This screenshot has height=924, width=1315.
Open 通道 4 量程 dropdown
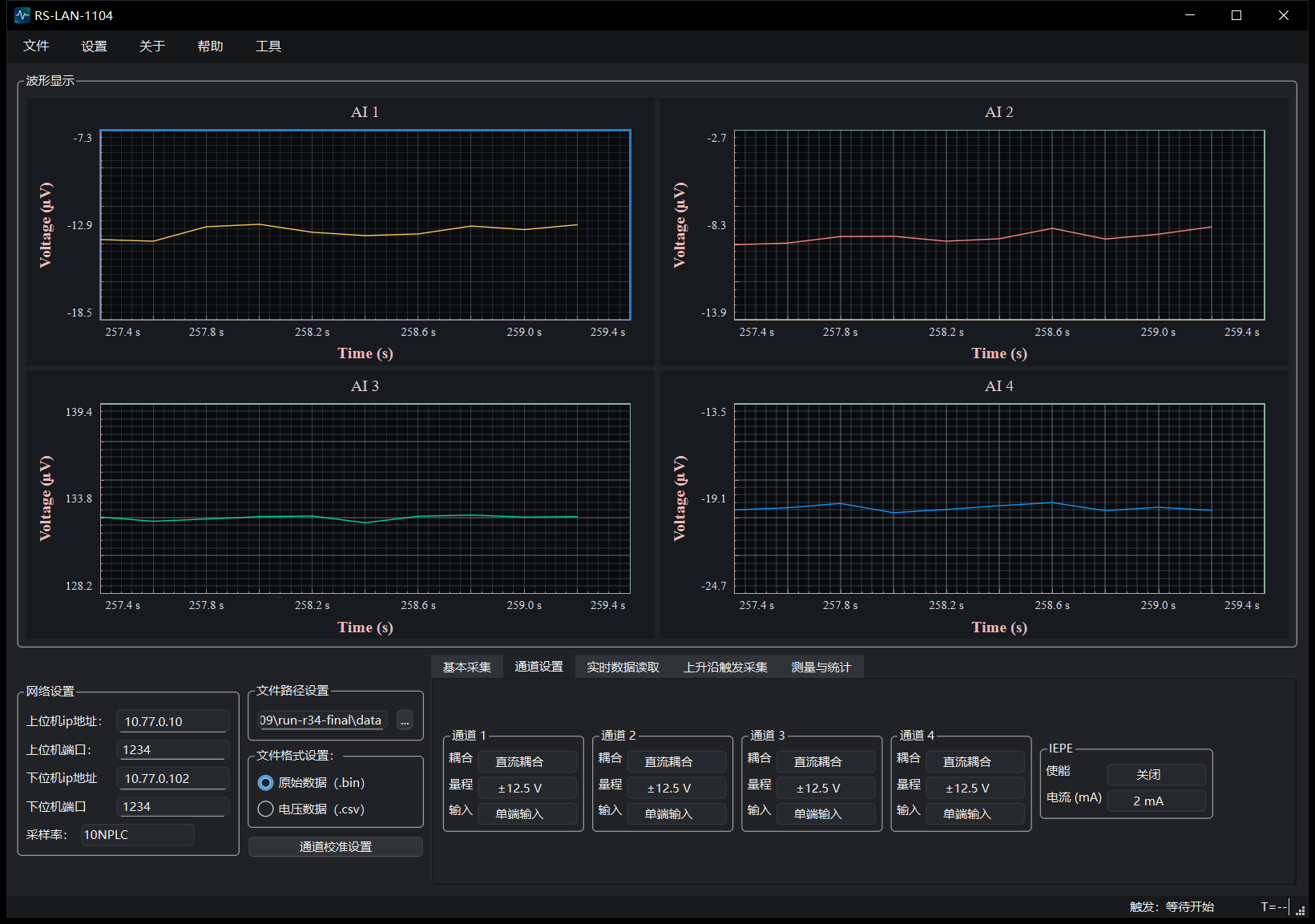click(975, 789)
